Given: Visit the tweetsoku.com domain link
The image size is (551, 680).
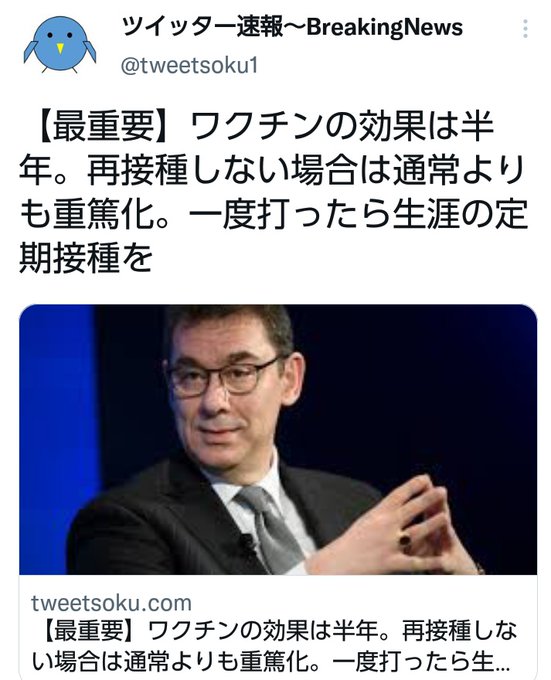Looking at the screenshot, I should tap(111, 603).
